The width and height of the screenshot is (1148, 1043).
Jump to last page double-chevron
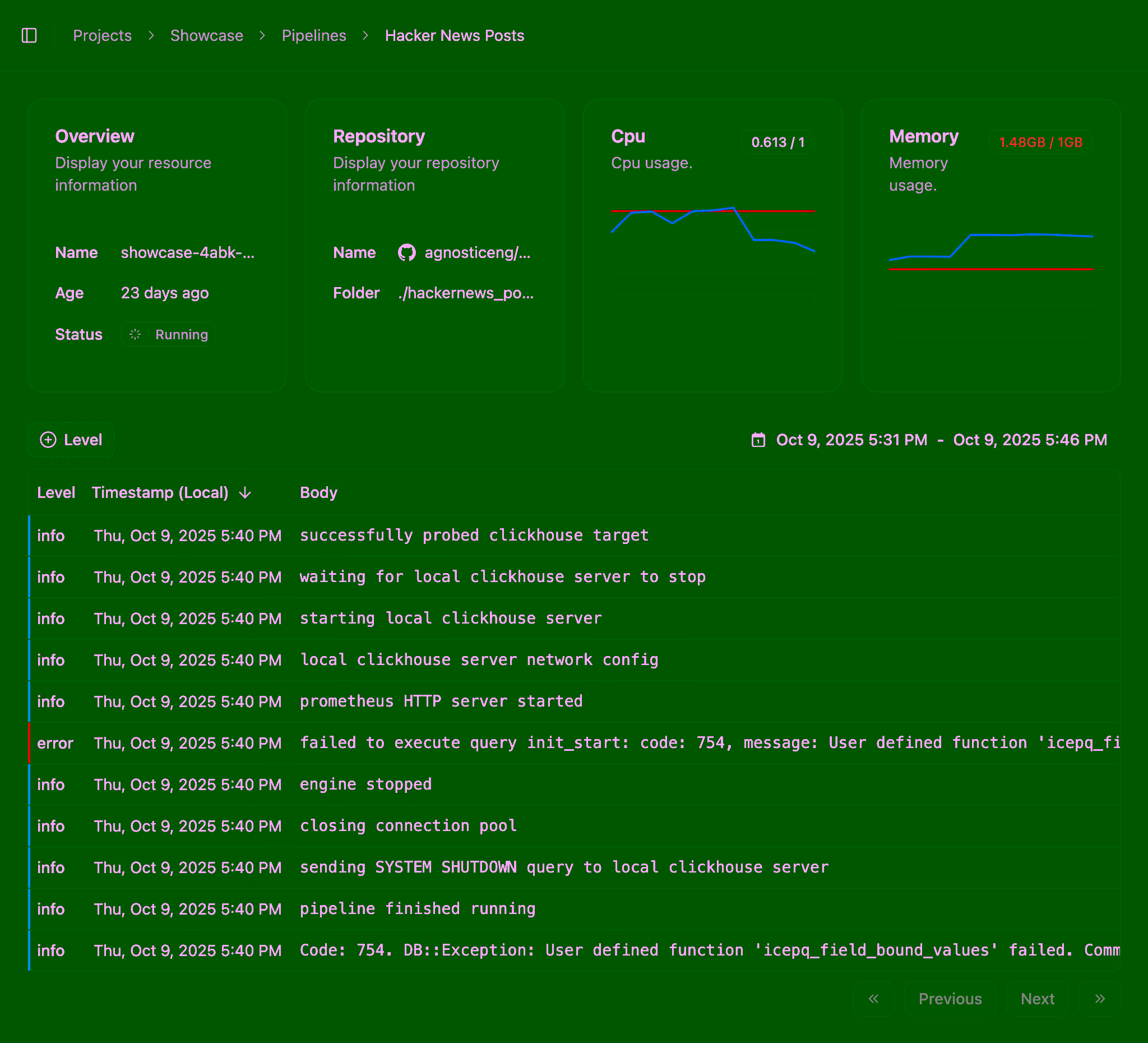1100,999
